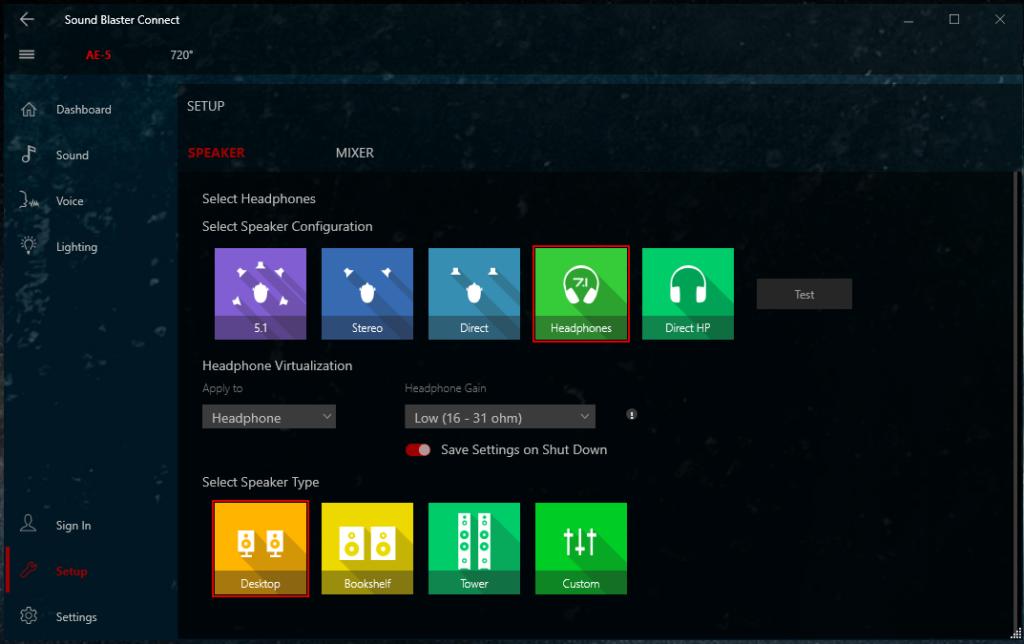Select the AE-5 device tab
The width and height of the screenshot is (1024, 644).
click(98, 55)
